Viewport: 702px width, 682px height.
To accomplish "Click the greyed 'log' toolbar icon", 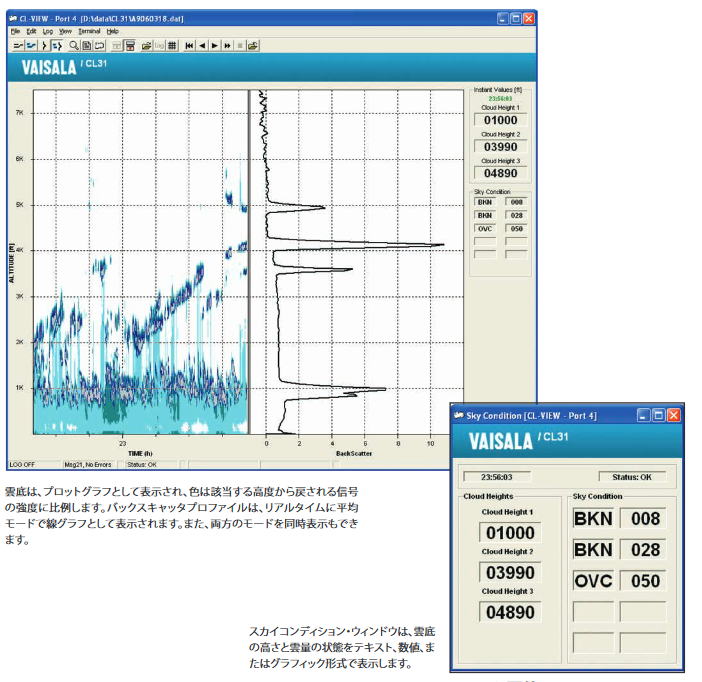I will point(159,46).
